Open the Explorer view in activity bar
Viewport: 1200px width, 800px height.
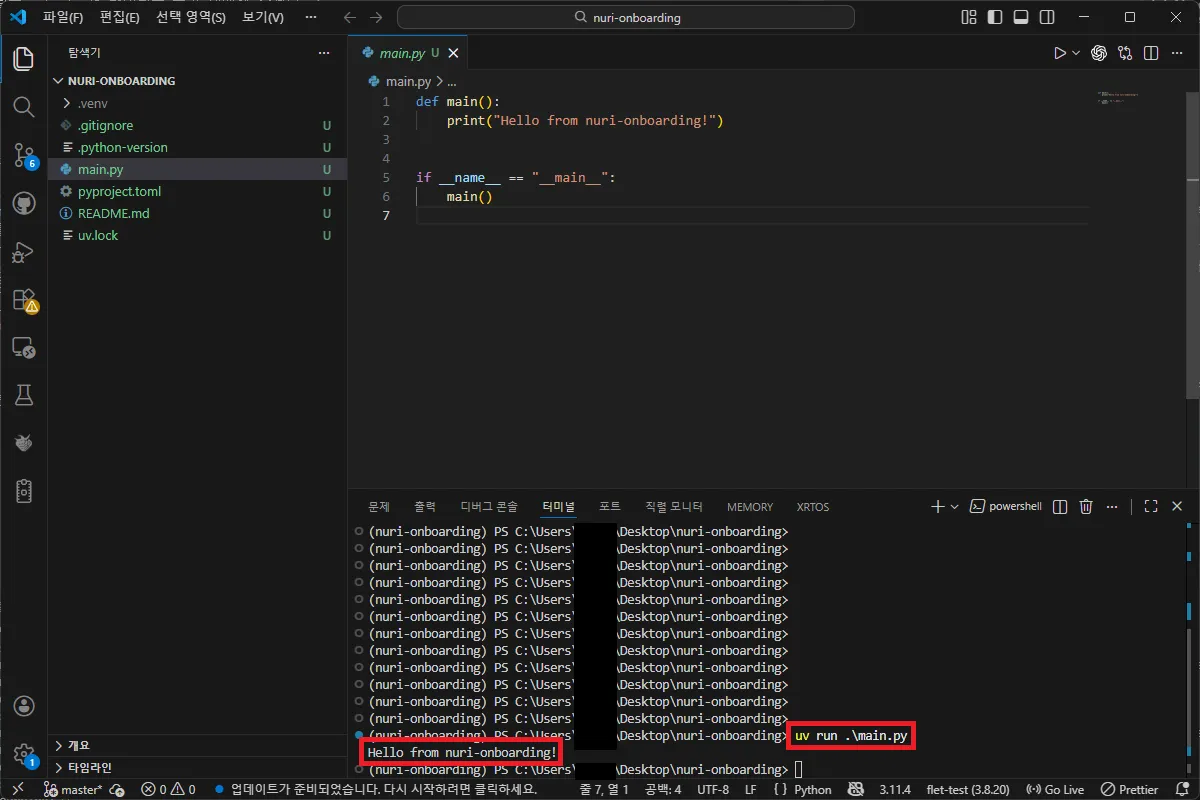click(23, 59)
